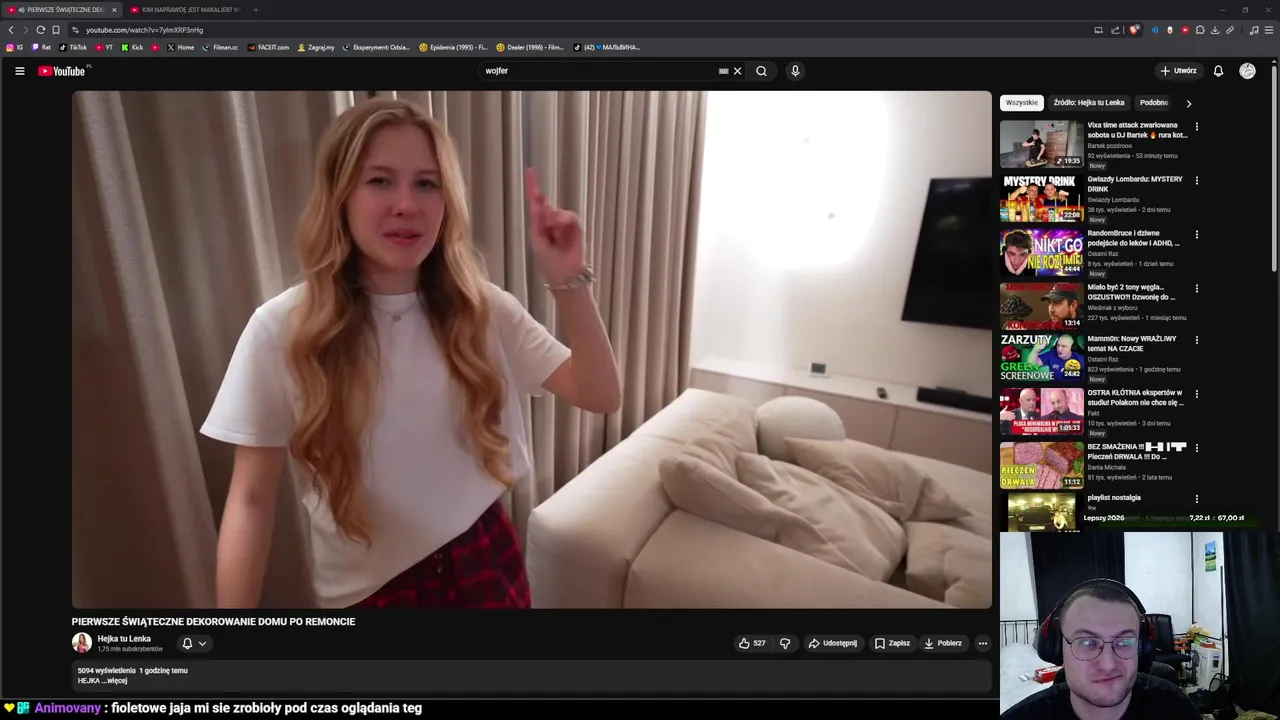Open Vixa time attack video thumbnail
Viewport: 1280px width, 720px height.
(x=1041, y=144)
